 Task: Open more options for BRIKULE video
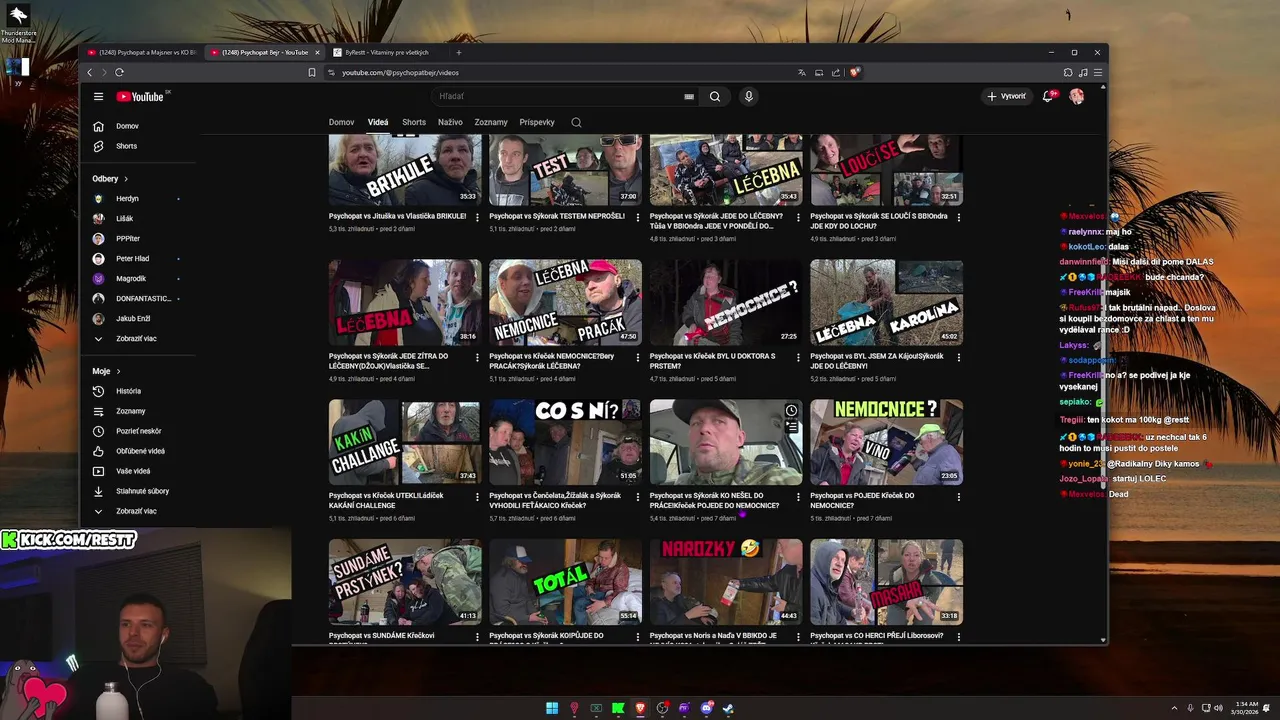477,217
